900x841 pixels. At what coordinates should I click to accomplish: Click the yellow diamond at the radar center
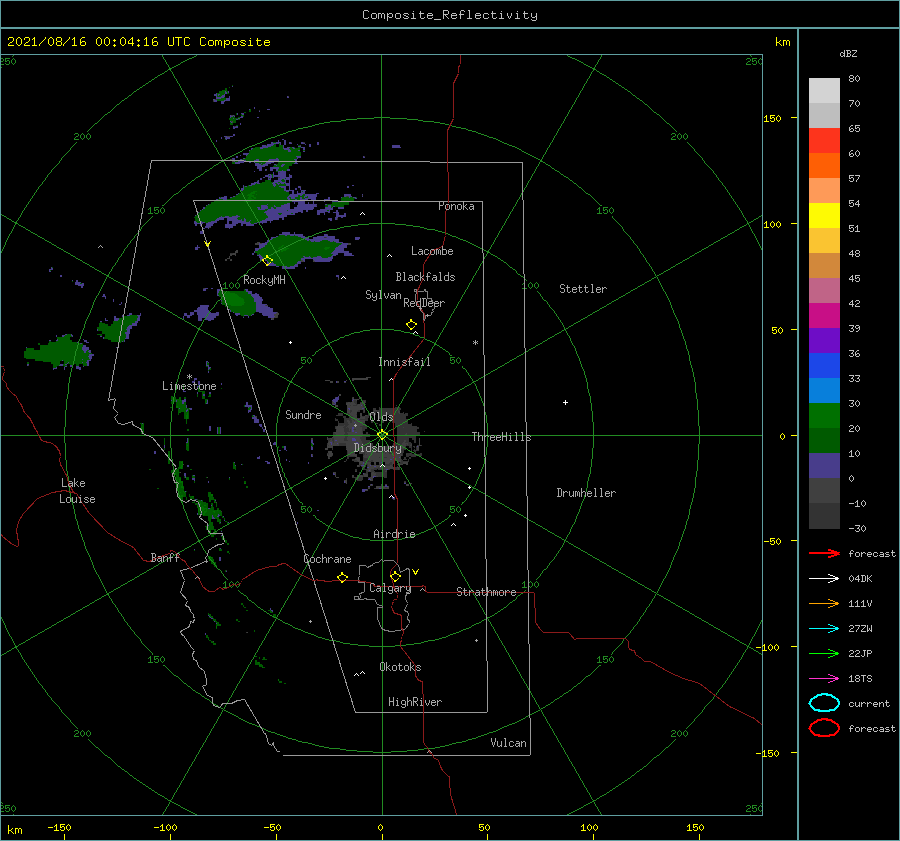[x=382, y=435]
